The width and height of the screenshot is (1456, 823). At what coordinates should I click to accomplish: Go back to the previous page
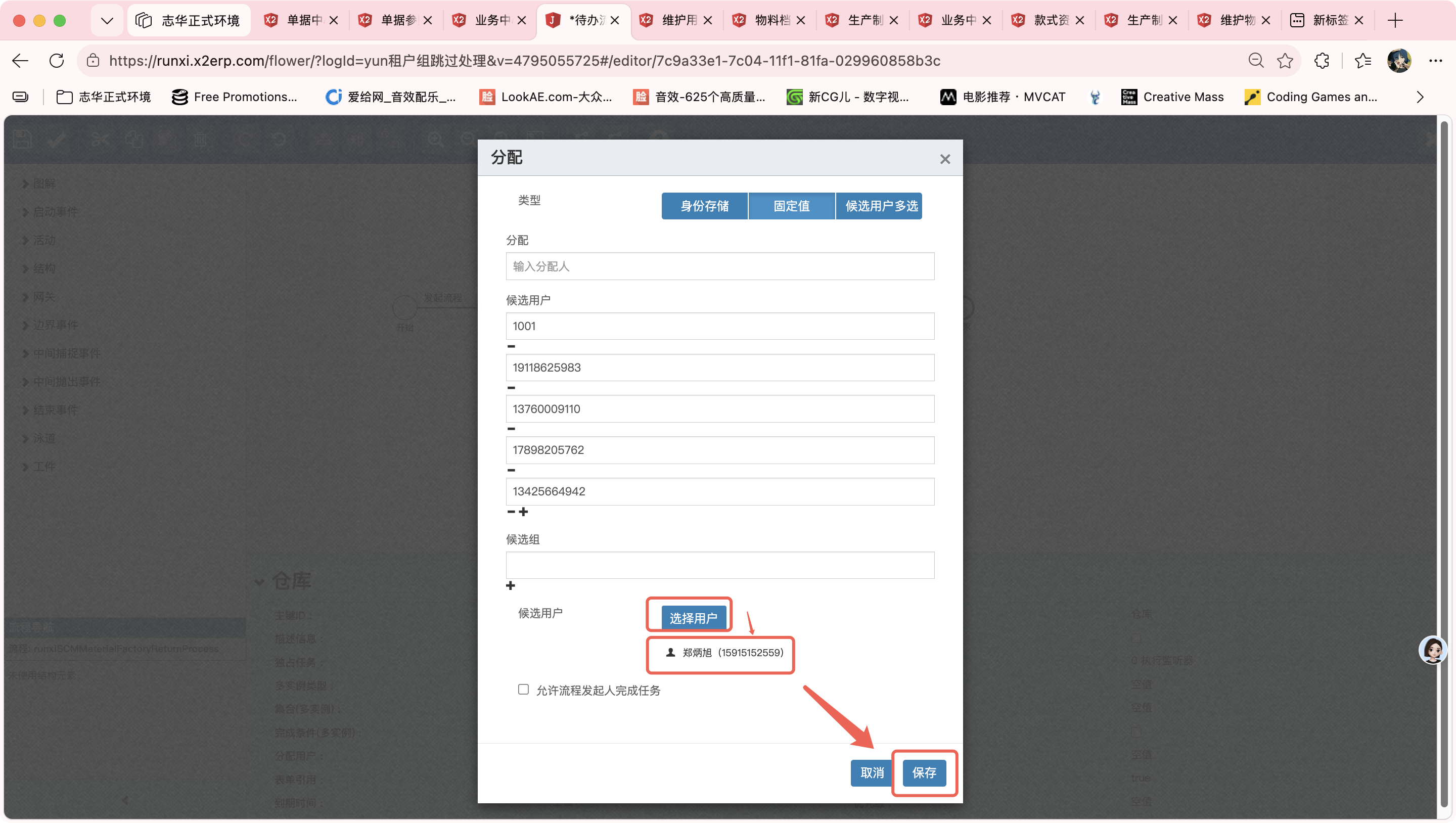point(20,61)
